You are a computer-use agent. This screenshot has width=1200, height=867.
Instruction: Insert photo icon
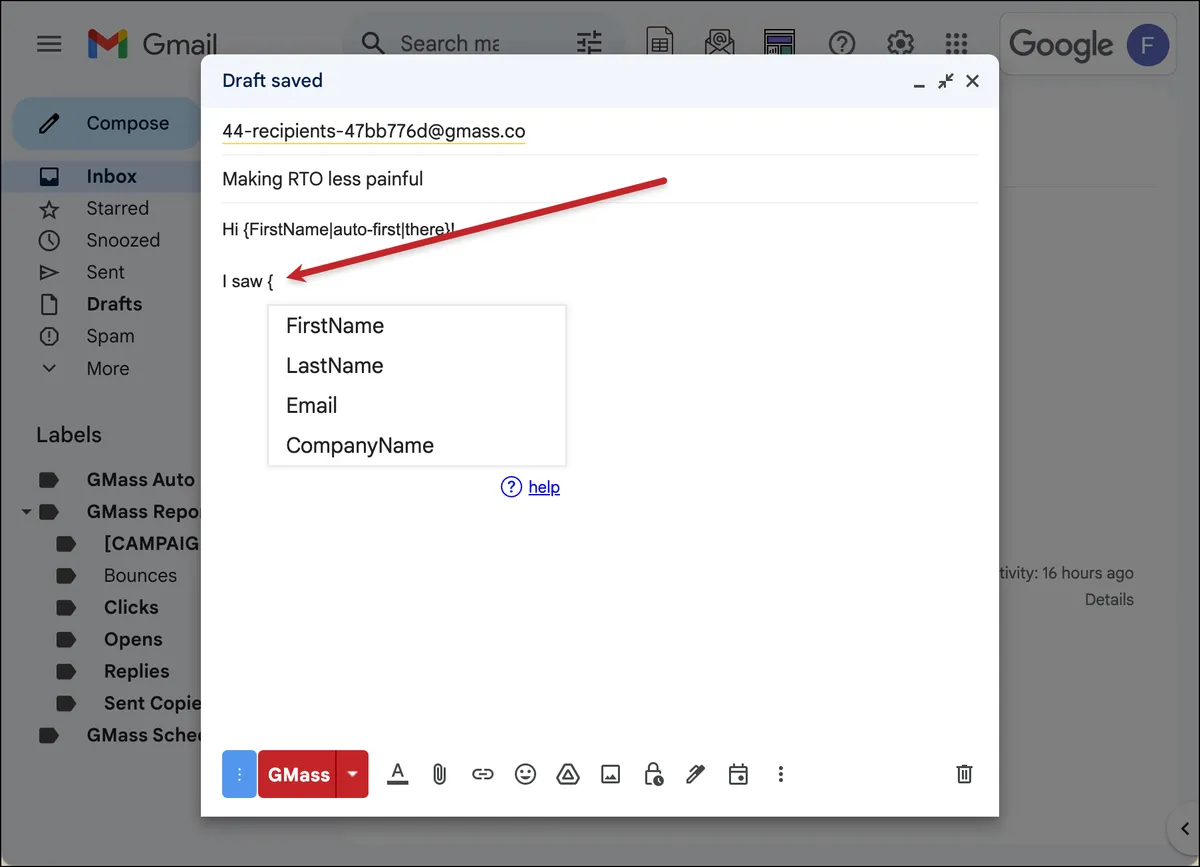tap(611, 774)
